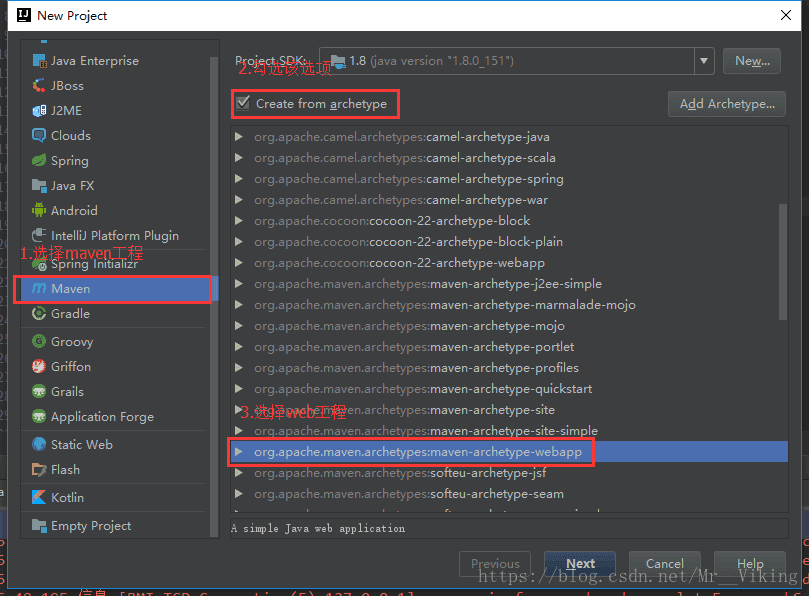Viewport: 809px width, 596px height.
Task: Click the Cancel button
Action: pyautogui.click(x=665, y=563)
